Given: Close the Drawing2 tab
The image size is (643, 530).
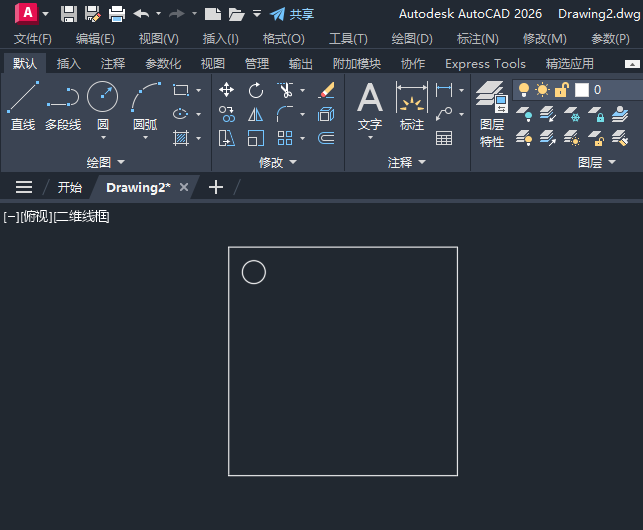Looking at the screenshot, I should pos(184,187).
